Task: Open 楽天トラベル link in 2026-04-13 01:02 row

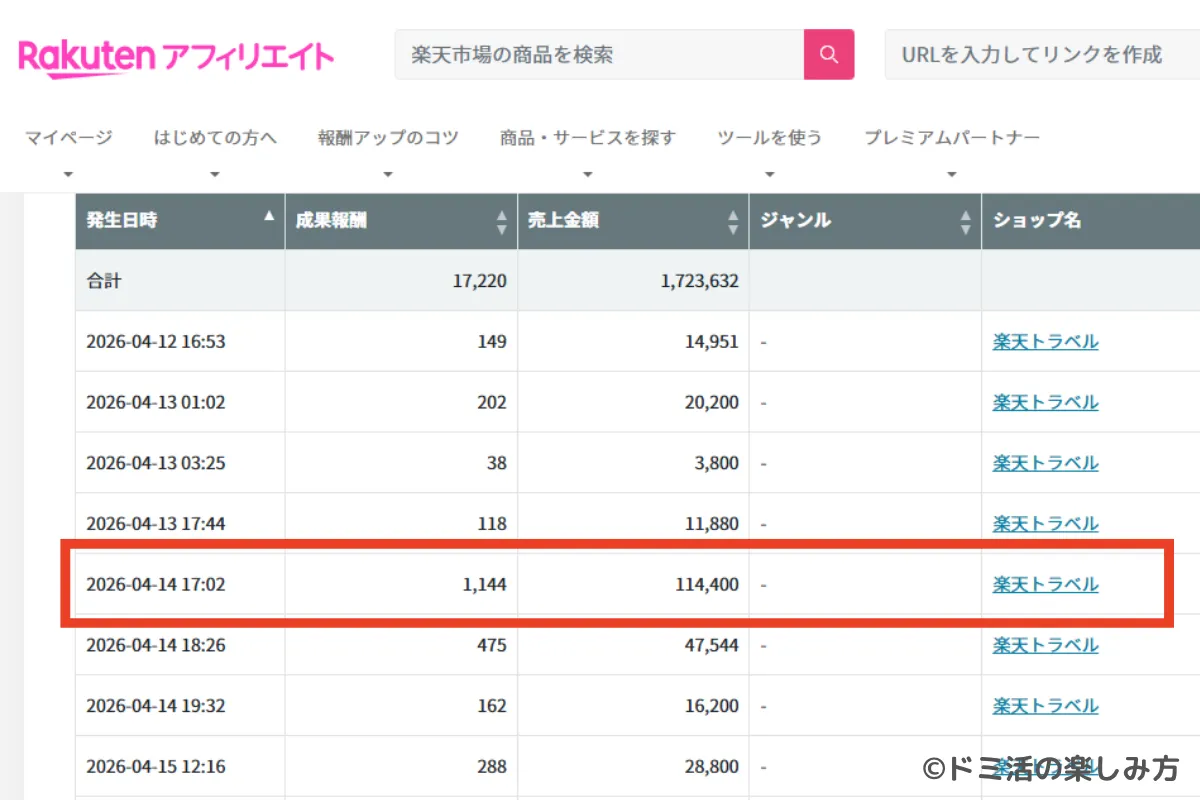Action: [1045, 402]
